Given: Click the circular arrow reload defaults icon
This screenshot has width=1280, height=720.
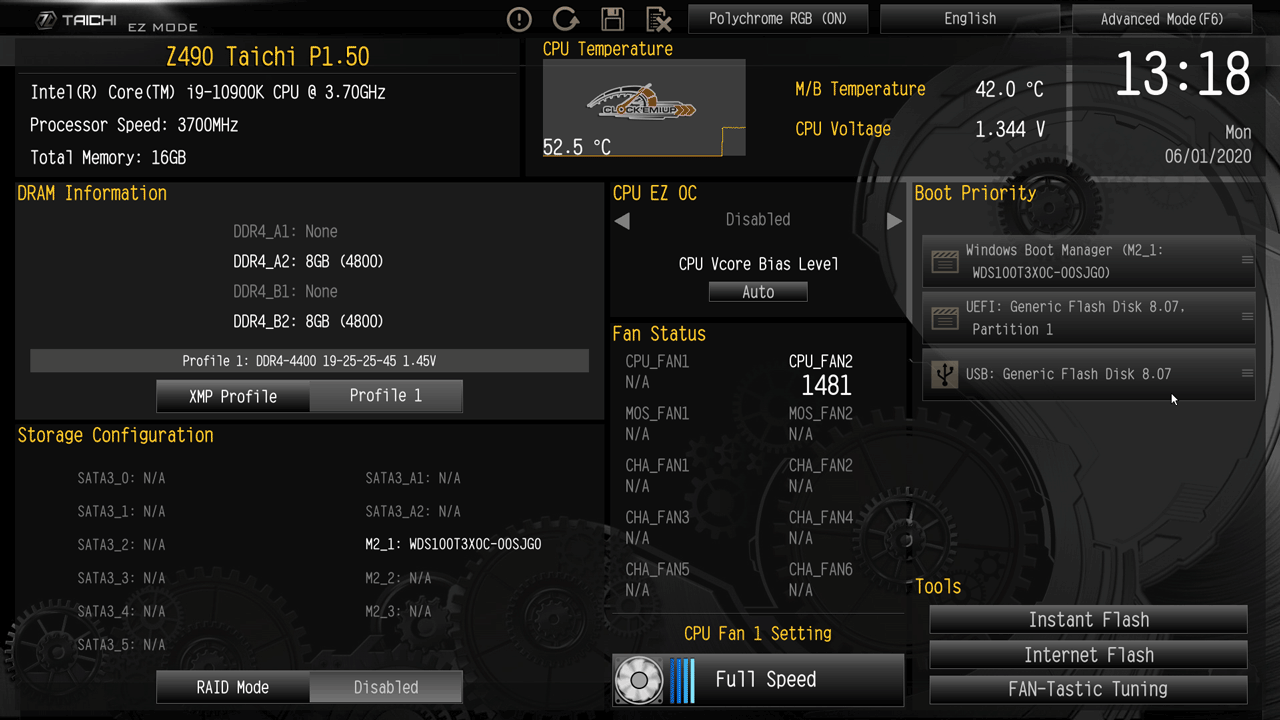Looking at the screenshot, I should click(x=565, y=19).
